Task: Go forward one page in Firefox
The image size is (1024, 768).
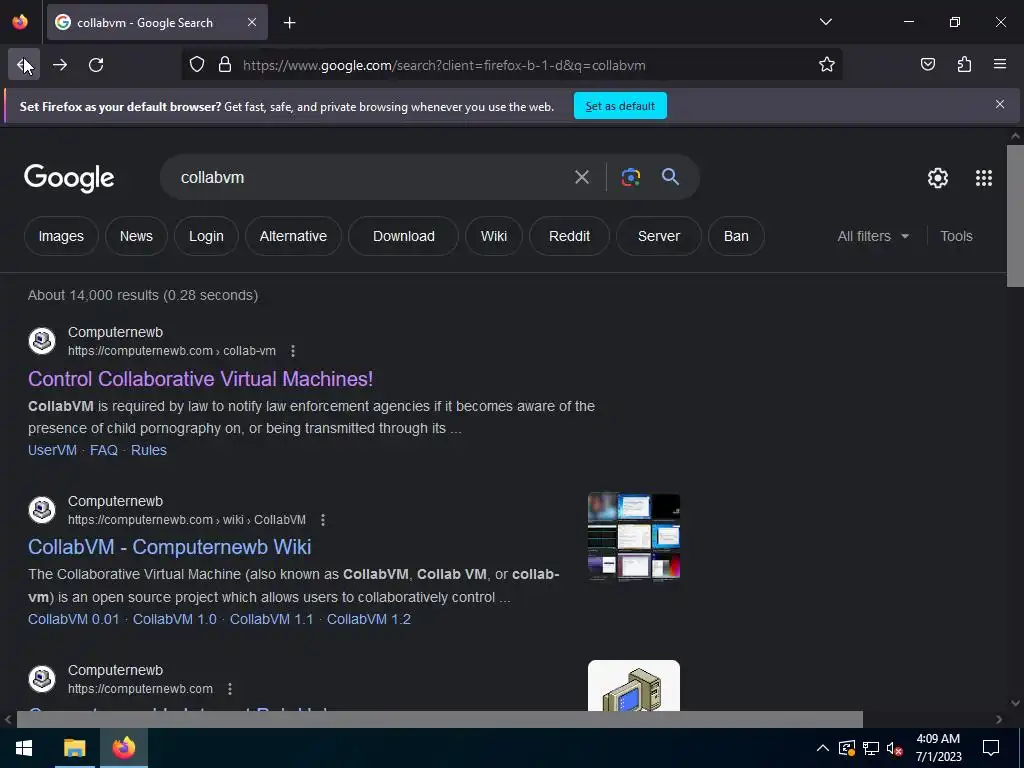Action: [x=60, y=65]
